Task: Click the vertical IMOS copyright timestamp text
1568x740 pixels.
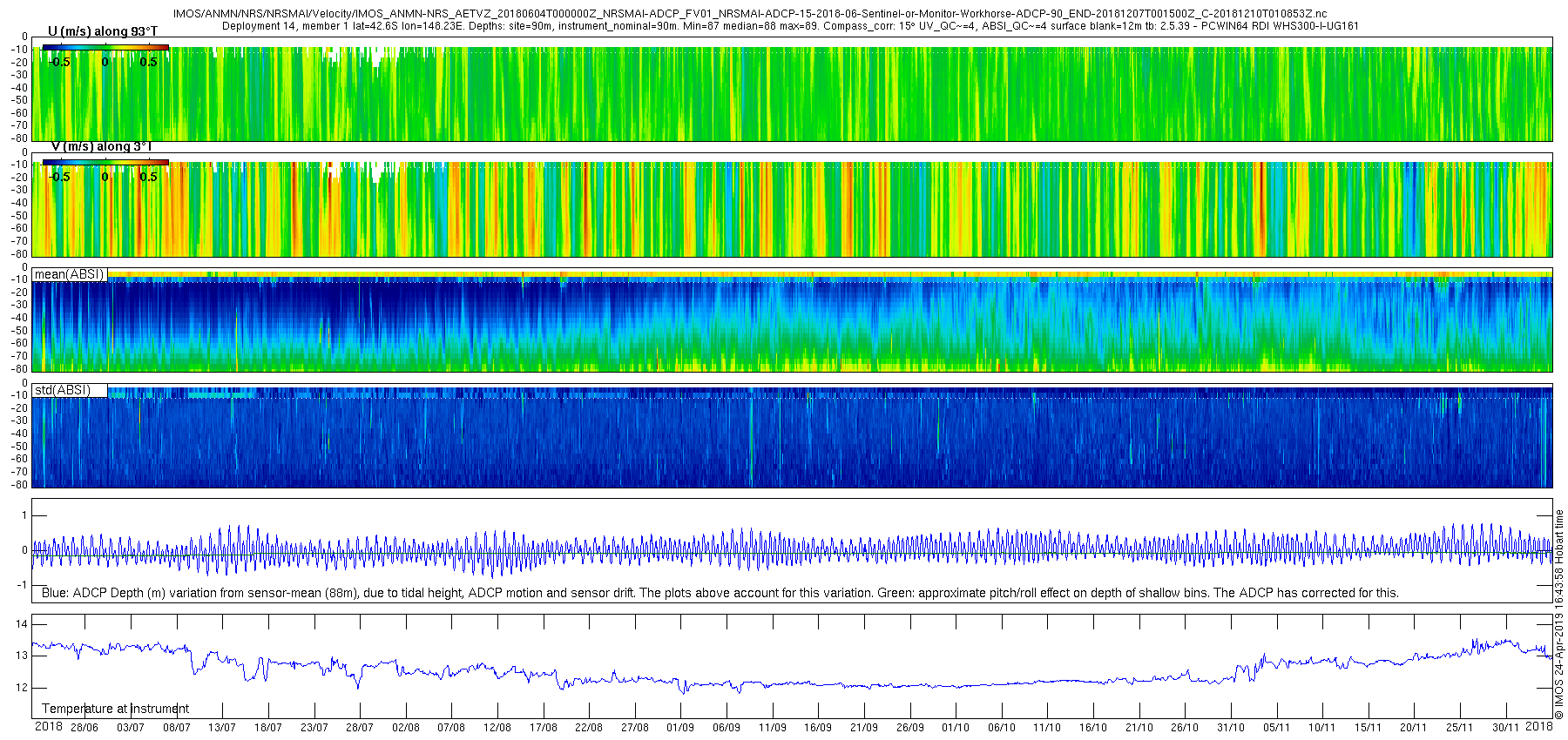Action: tap(1559, 614)
